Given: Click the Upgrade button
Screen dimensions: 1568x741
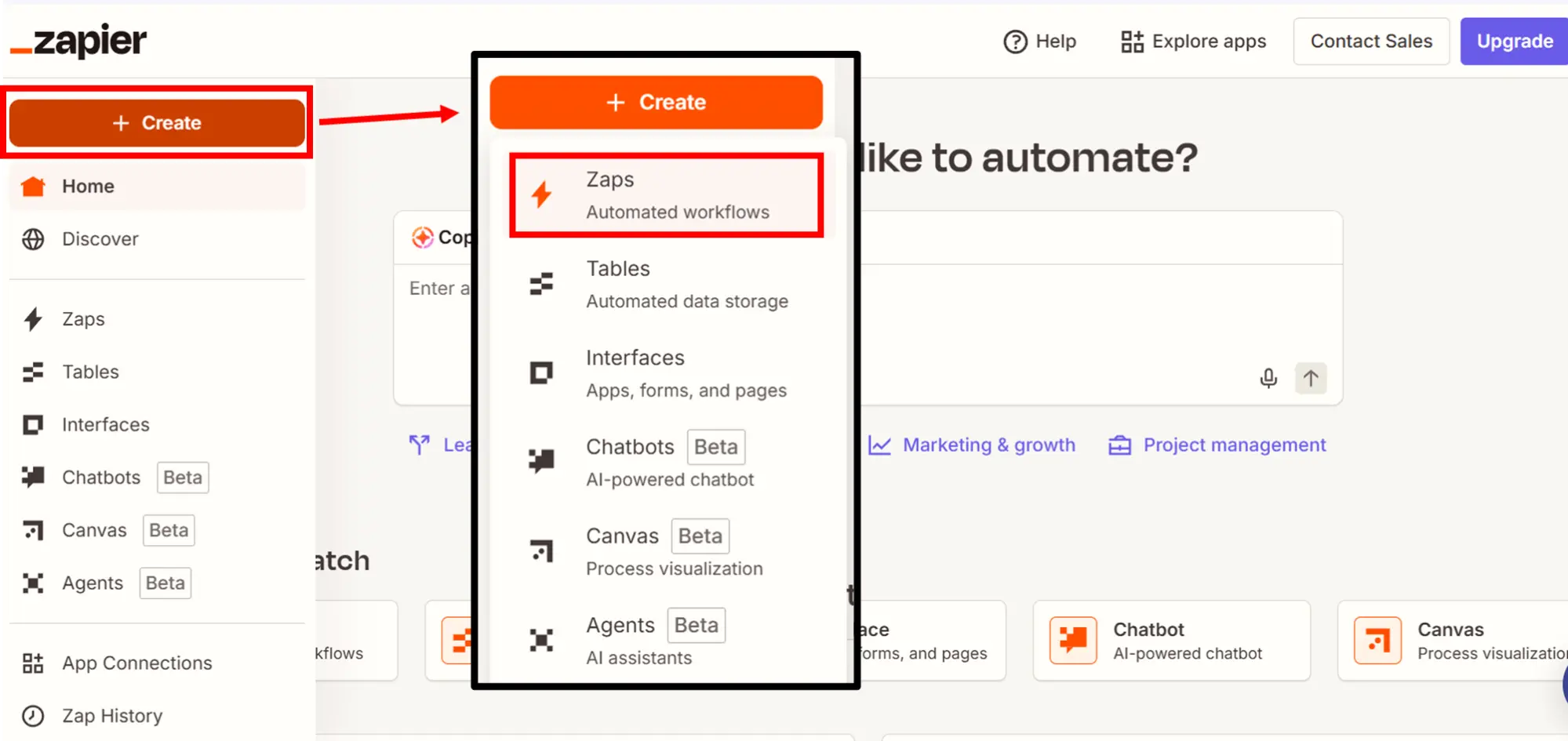Looking at the screenshot, I should (x=1514, y=42).
